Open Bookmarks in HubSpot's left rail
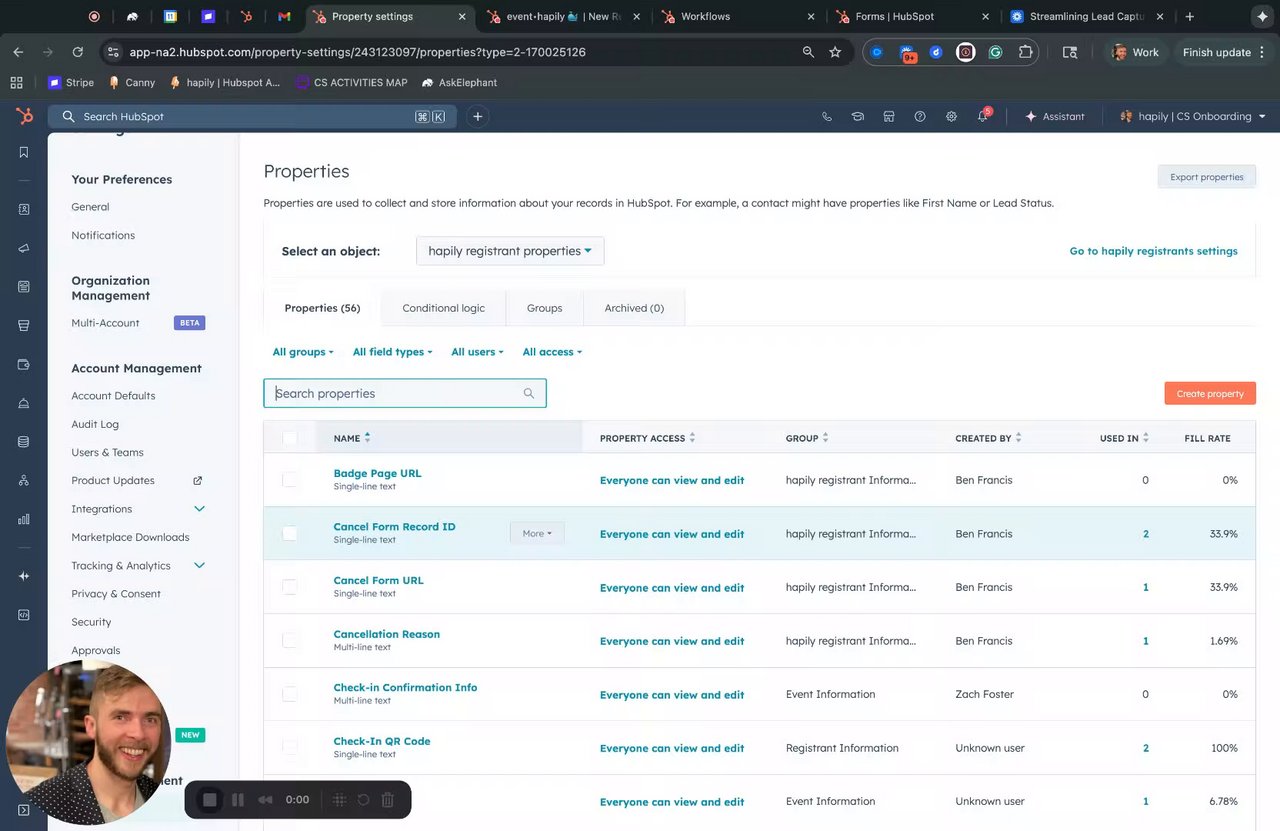1280x831 pixels. click(24, 152)
